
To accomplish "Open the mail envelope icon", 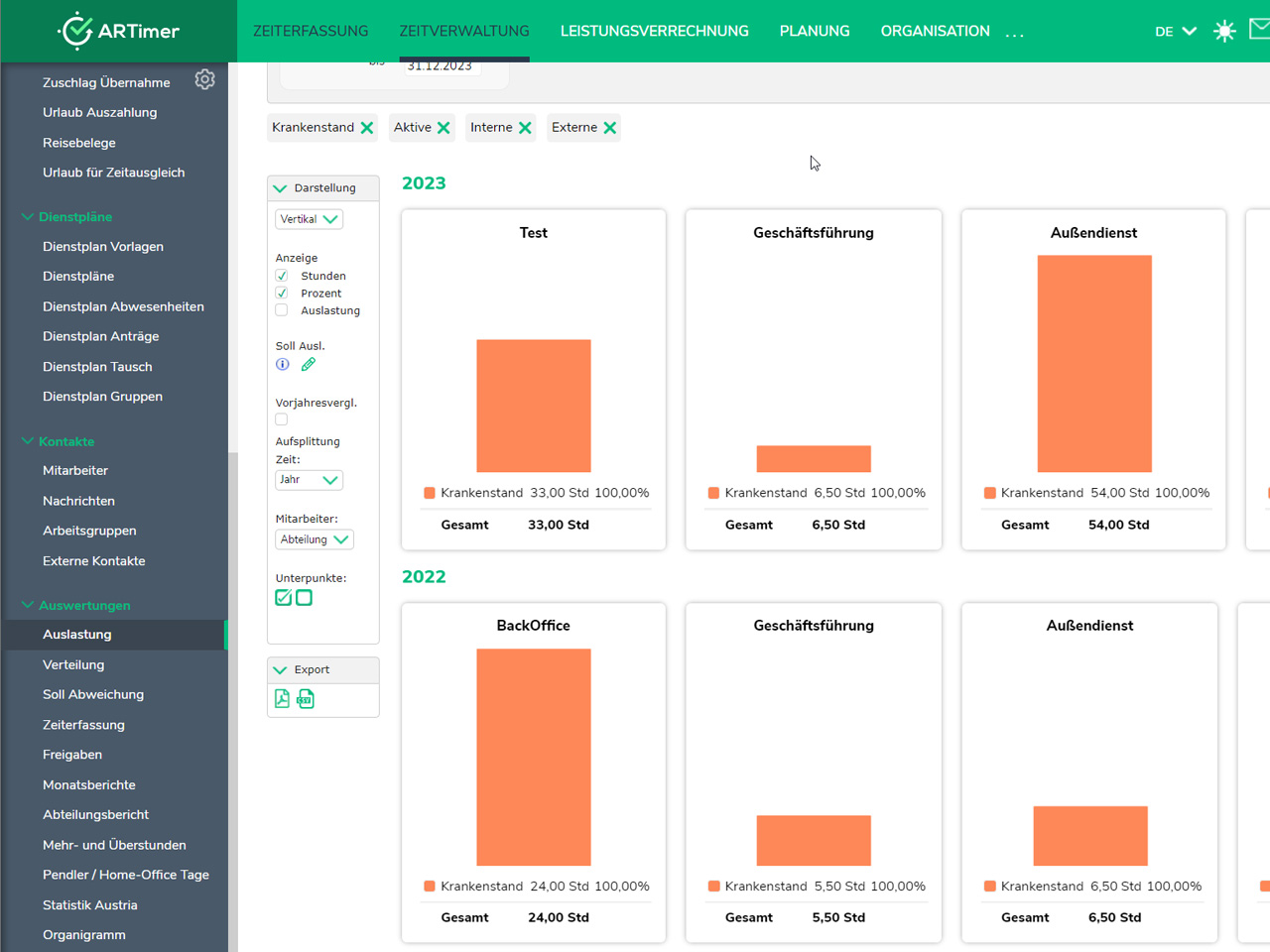I will tap(1260, 29).
